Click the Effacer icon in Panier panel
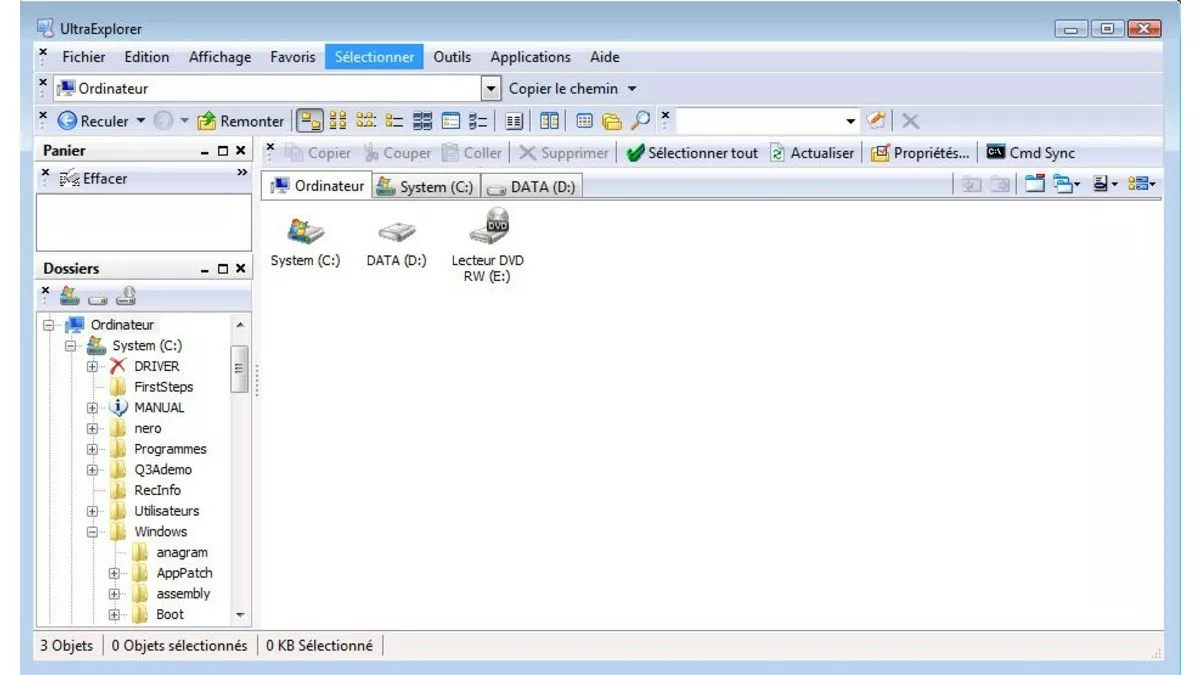 click(x=71, y=178)
